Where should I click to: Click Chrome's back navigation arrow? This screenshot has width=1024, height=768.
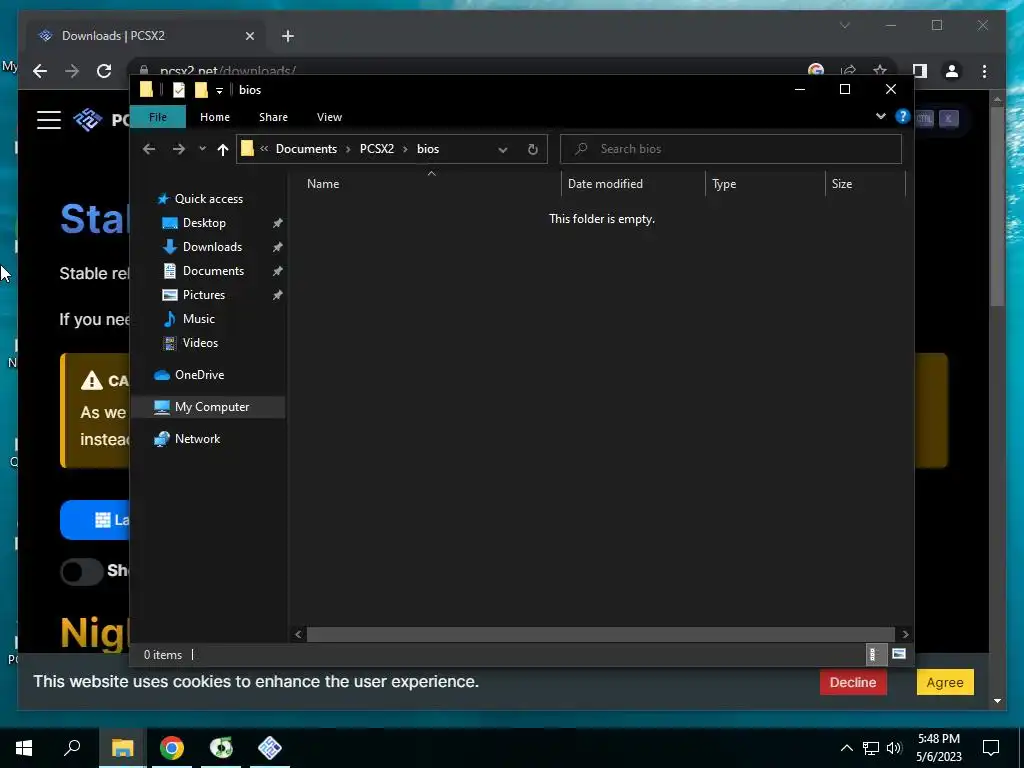(40, 71)
